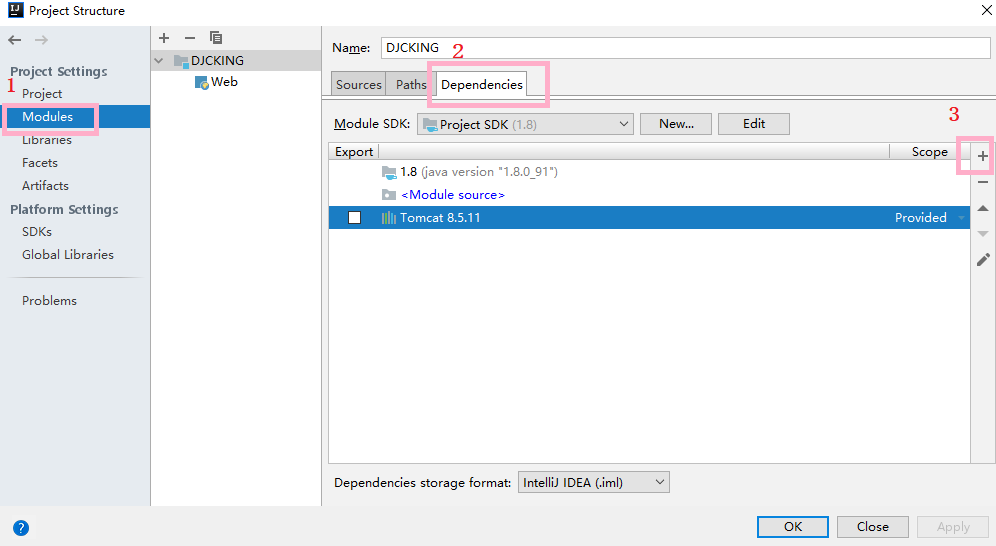Screen dimensions: 996x546
Task: Open the Dependencies storage format dropdown
Action: click(593, 483)
